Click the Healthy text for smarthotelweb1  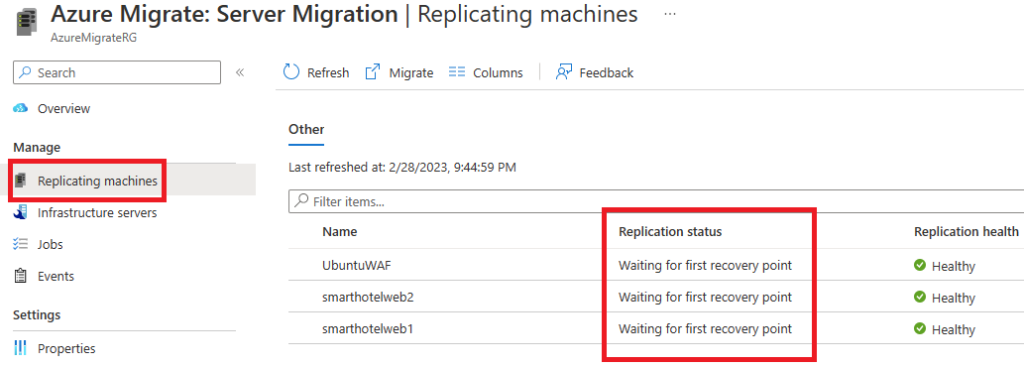[x=953, y=330]
